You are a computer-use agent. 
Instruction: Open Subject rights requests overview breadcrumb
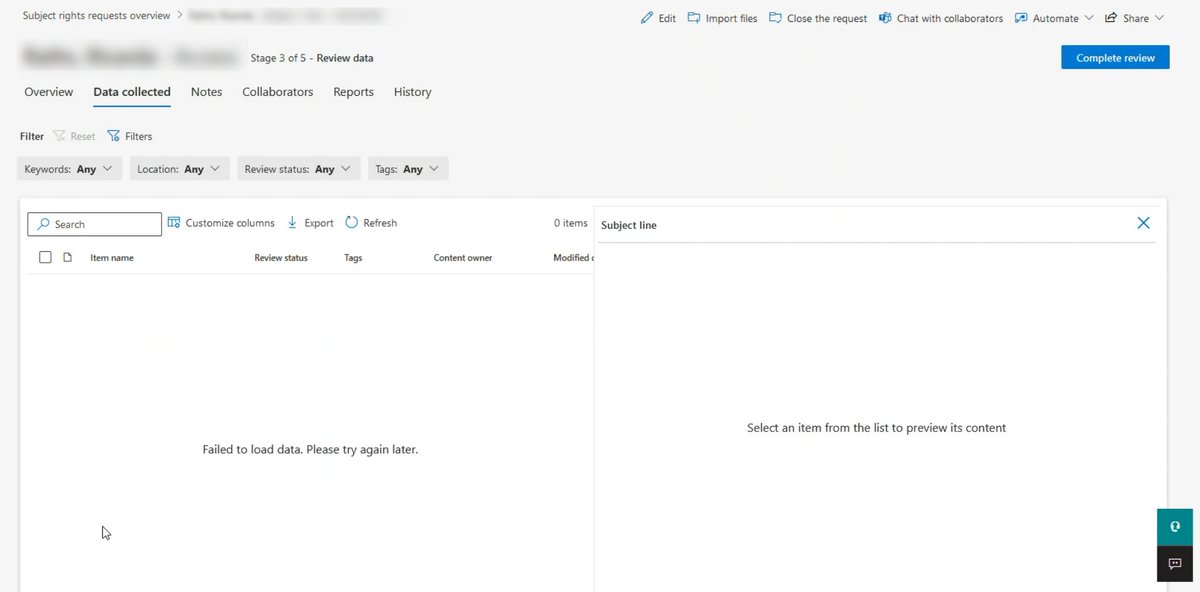click(97, 16)
